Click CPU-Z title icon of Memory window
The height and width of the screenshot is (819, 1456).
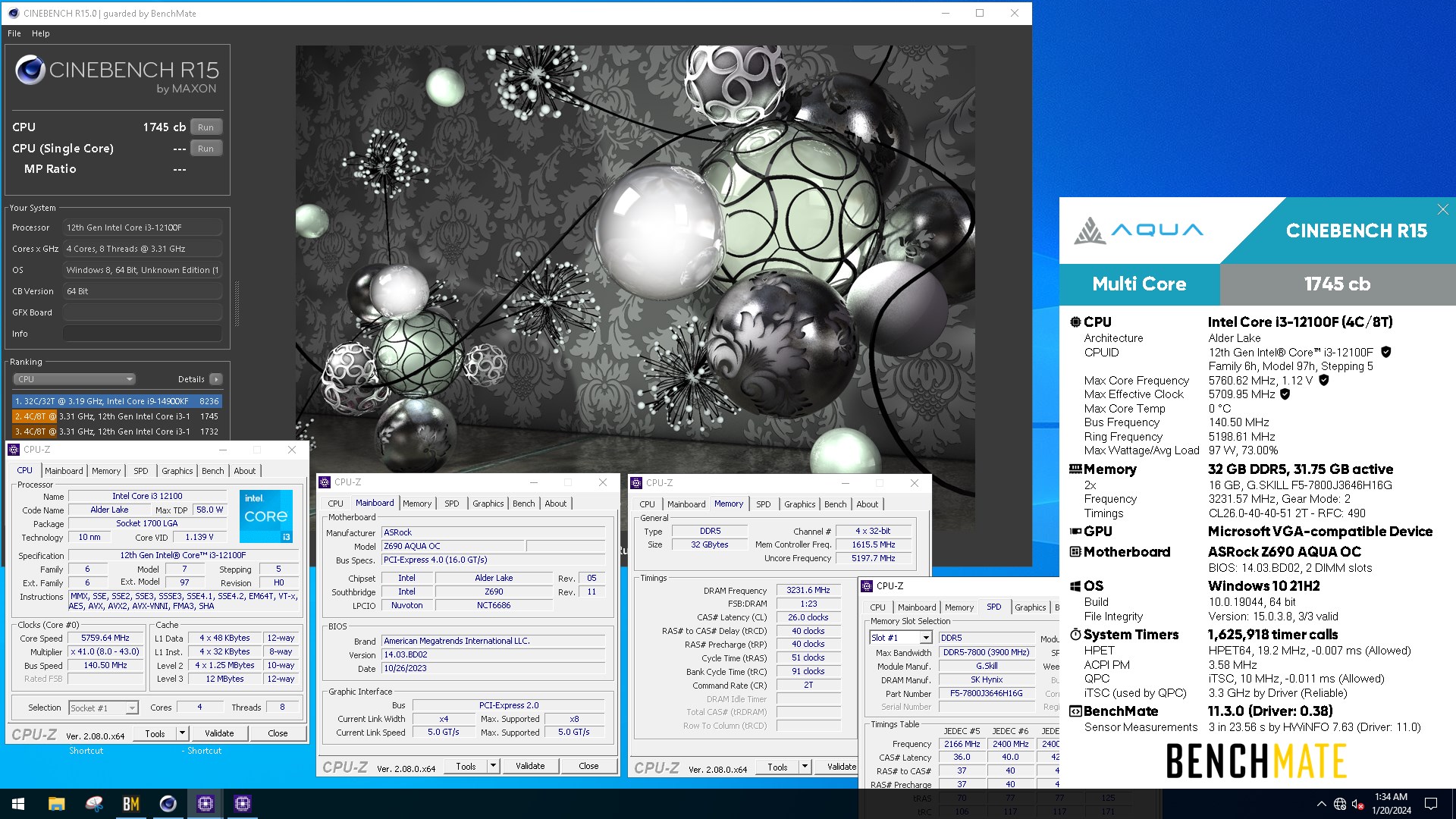point(637,483)
